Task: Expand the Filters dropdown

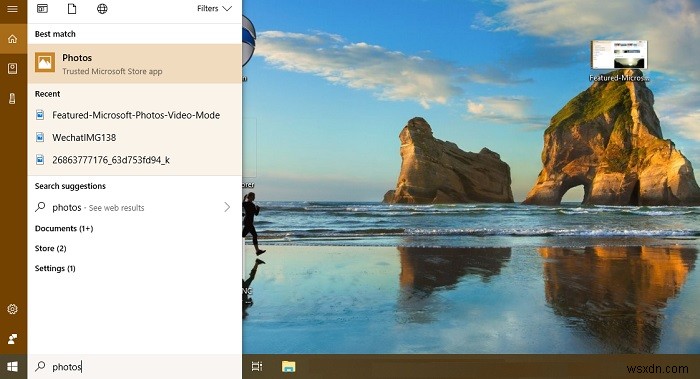Action: (x=214, y=8)
